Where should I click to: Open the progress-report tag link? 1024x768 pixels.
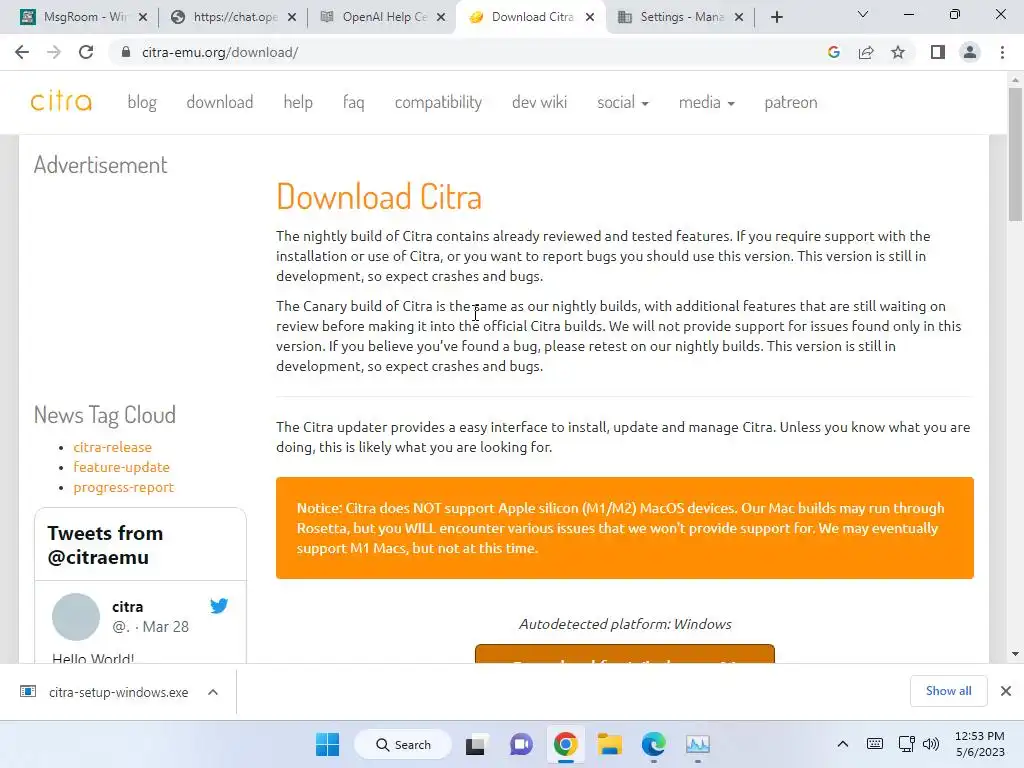pyautogui.click(x=123, y=487)
